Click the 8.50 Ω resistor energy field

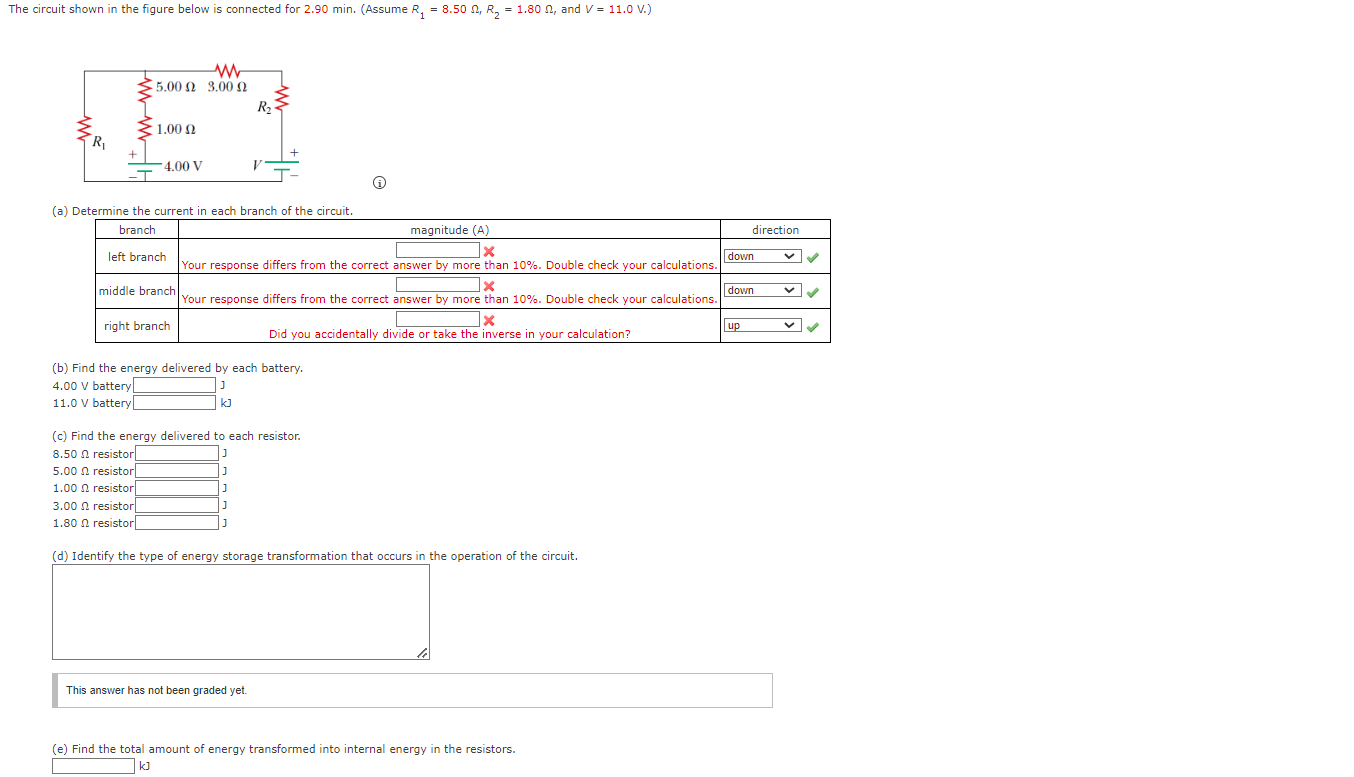click(x=176, y=453)
